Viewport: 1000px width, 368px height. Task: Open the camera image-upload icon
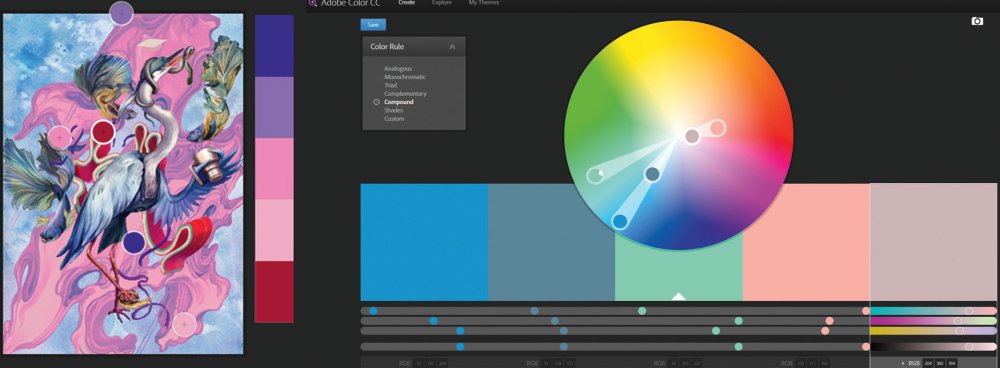click(977, 22)
